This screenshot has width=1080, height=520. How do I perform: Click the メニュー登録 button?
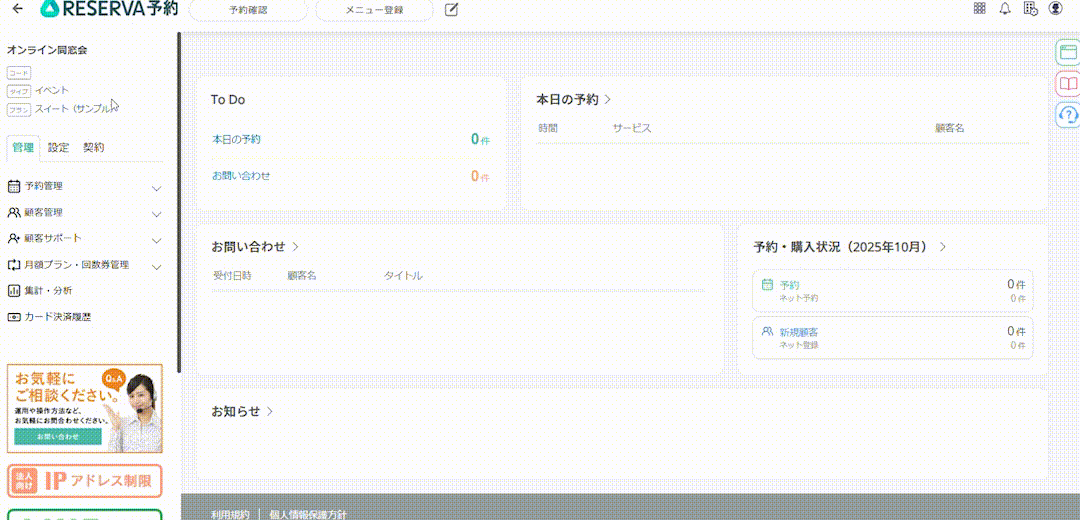(374, 10)
